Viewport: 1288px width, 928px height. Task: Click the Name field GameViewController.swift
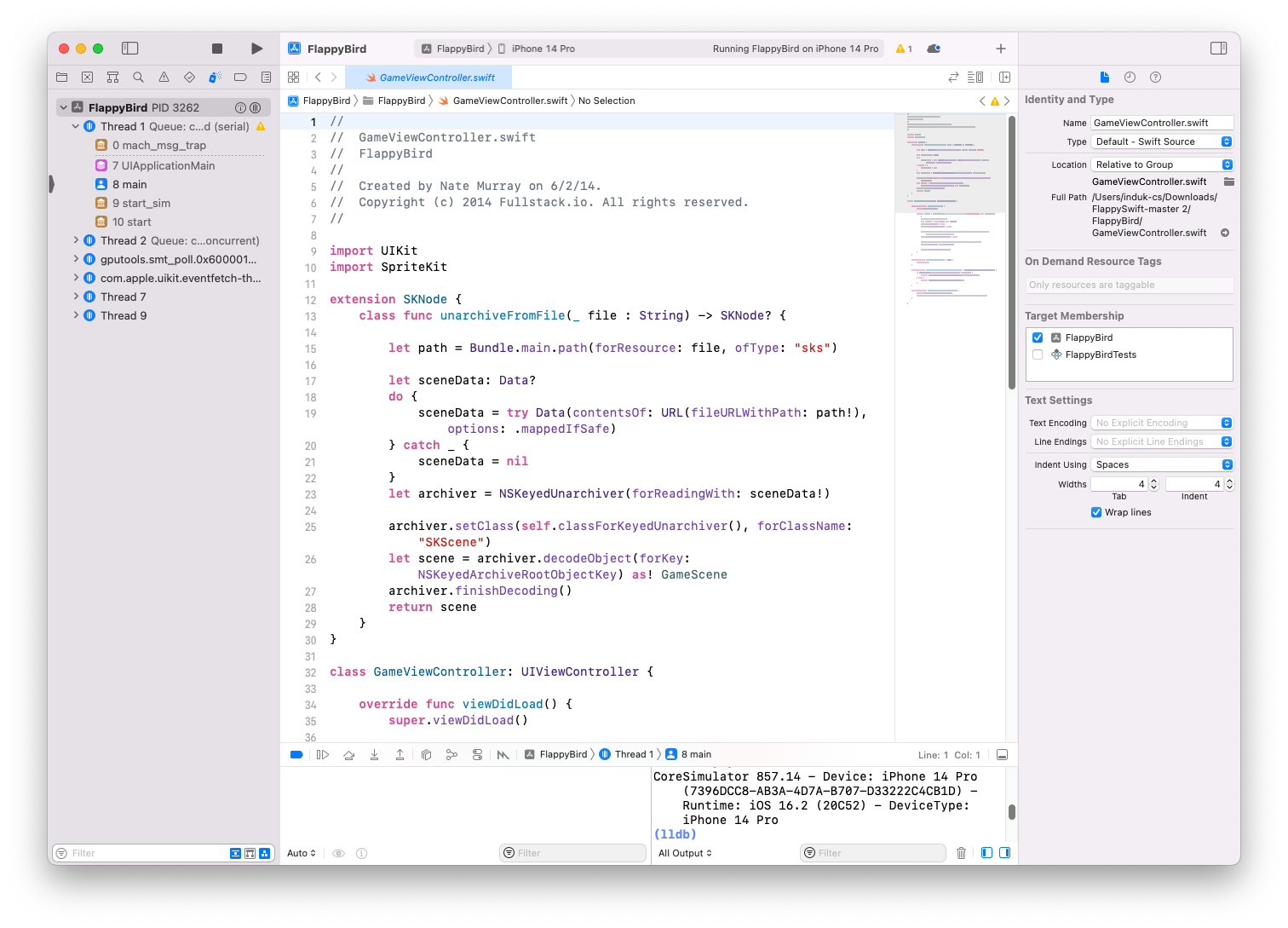1162,123
